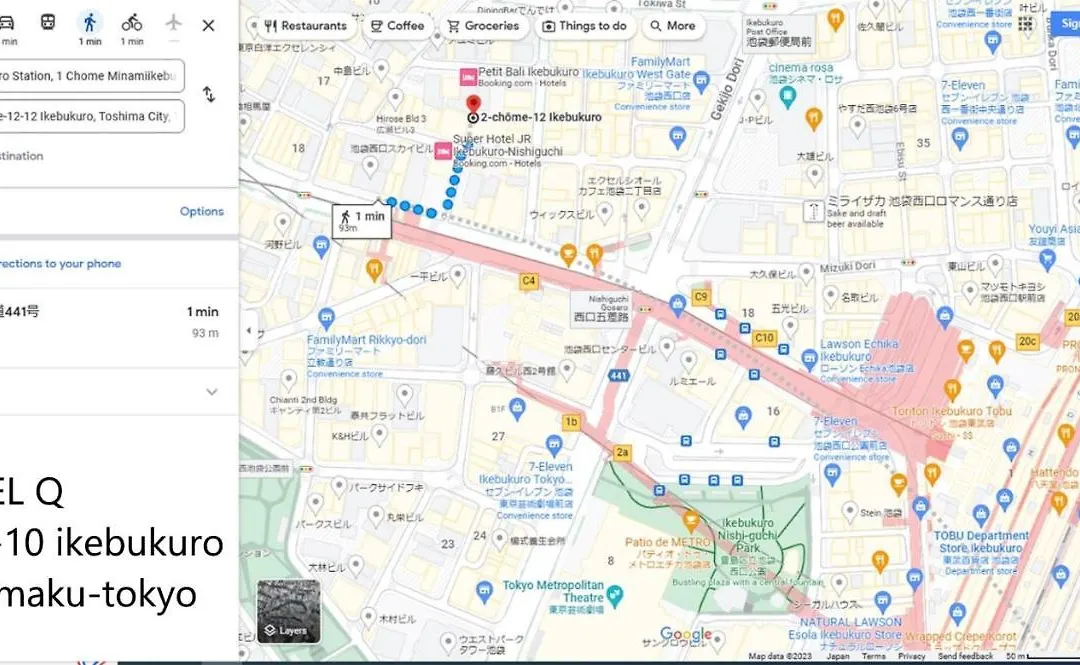Edit the destination address field
1080x665 pixels.
[91, 116]
